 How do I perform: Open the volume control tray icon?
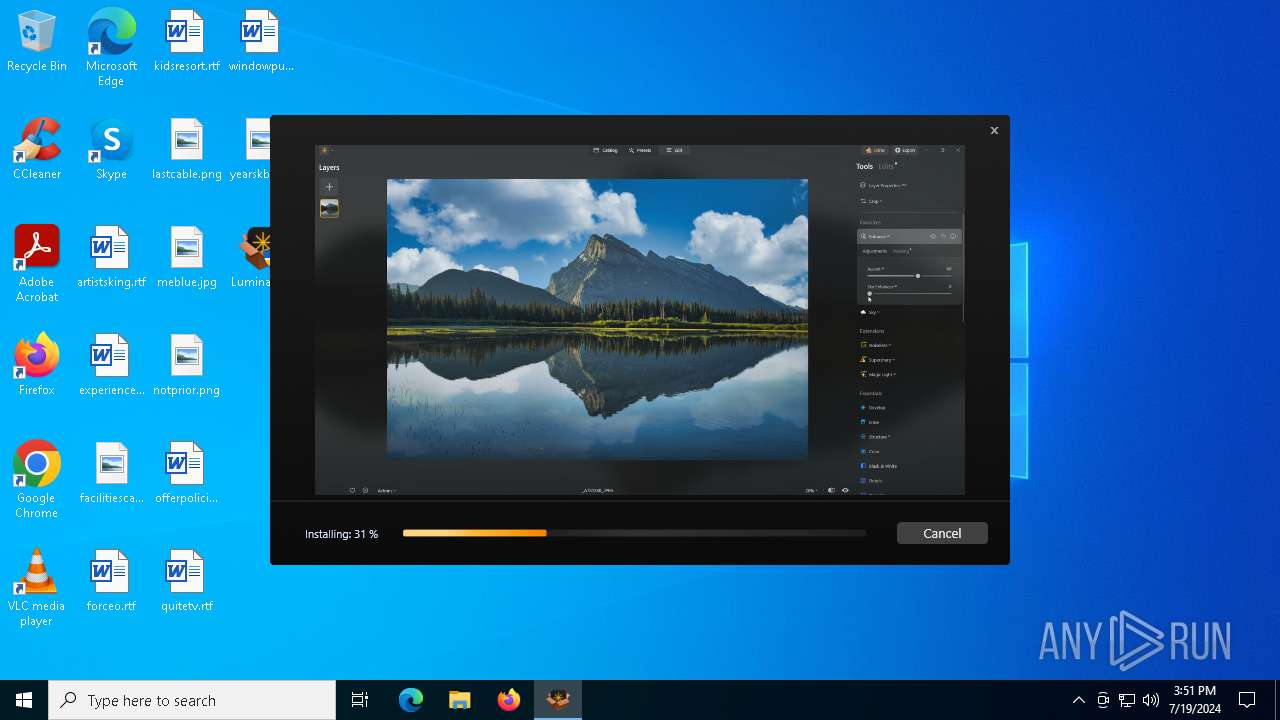tap(1151, 700)
